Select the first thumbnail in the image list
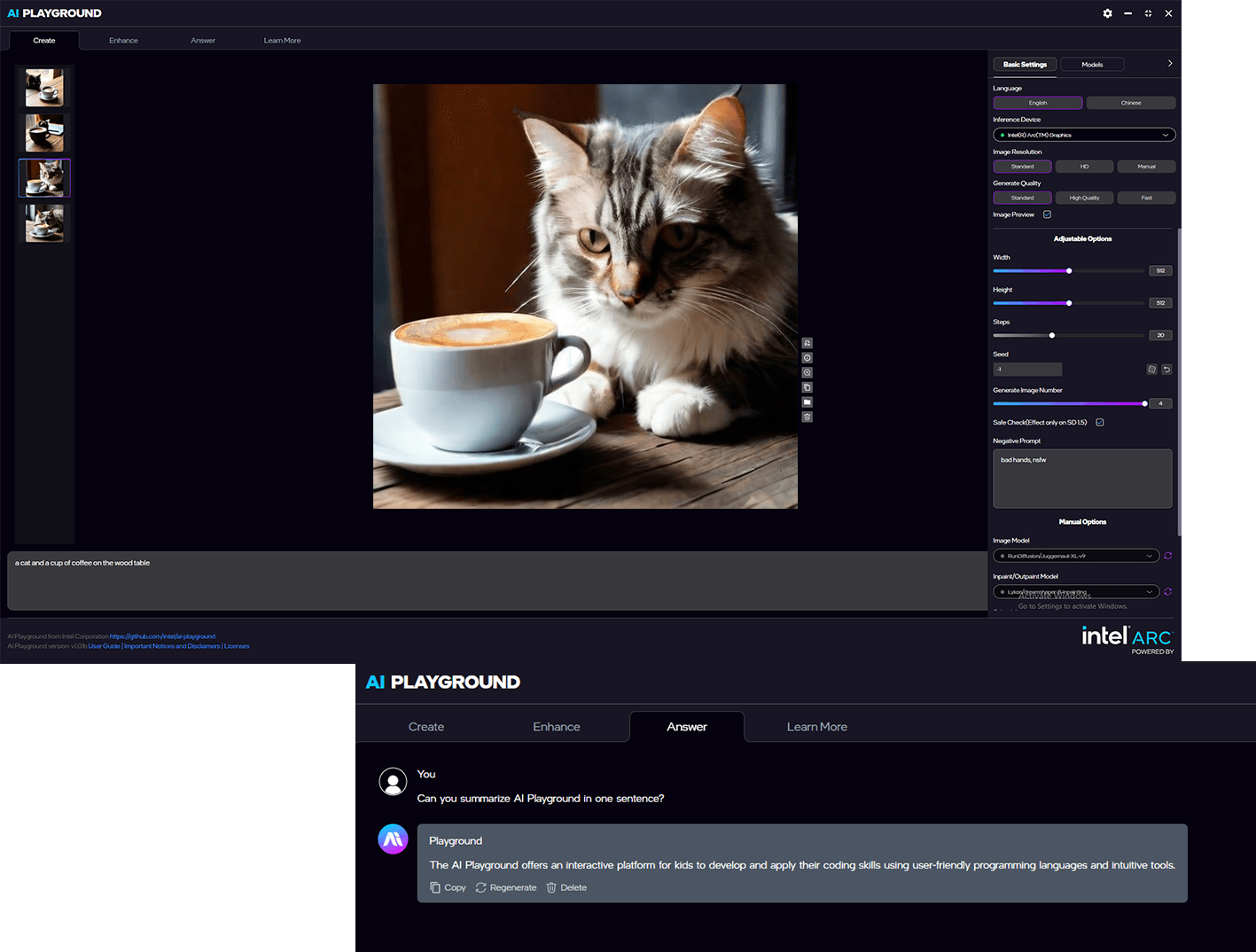The image size is (1256, 952). 44,88
